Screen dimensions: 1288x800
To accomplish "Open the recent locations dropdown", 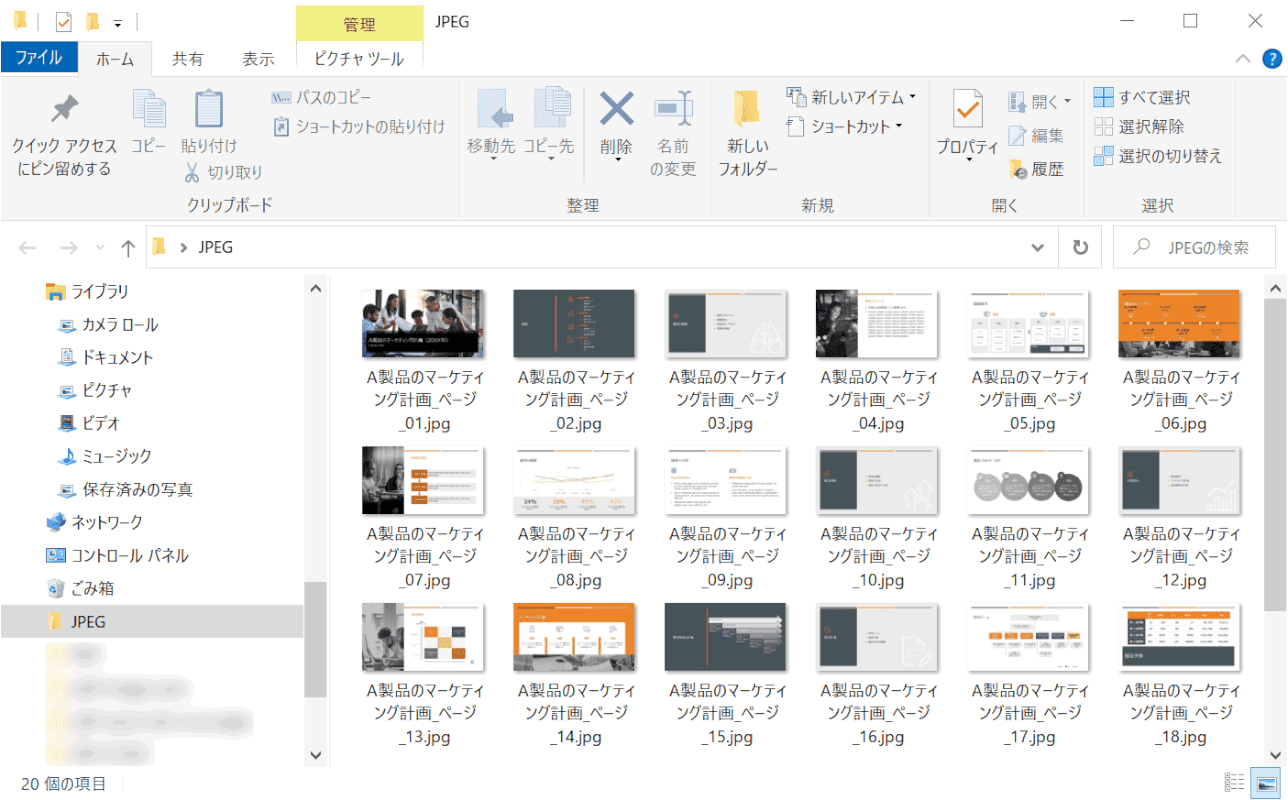I will [x=99, y=247].
